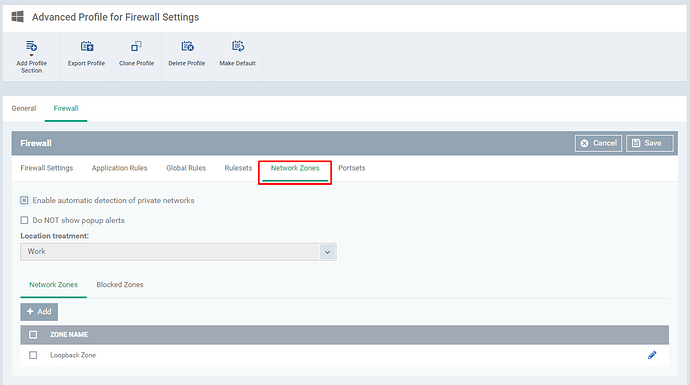Add a new network zone

pyautogui.click(x=39, y=312)
